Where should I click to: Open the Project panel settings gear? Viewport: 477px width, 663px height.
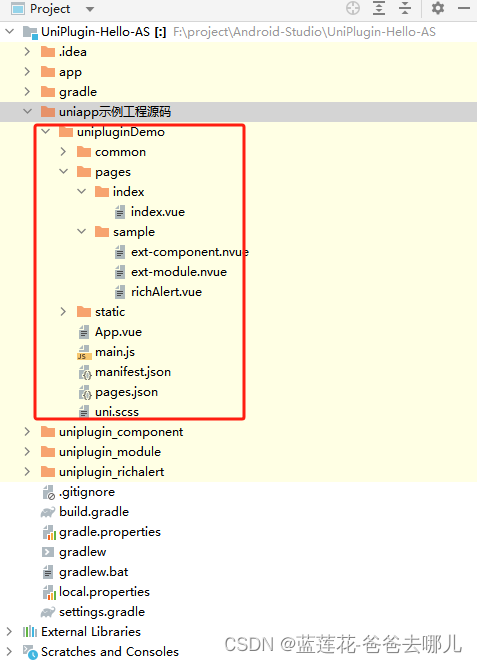pyautogui.click(x=438, y=8)
